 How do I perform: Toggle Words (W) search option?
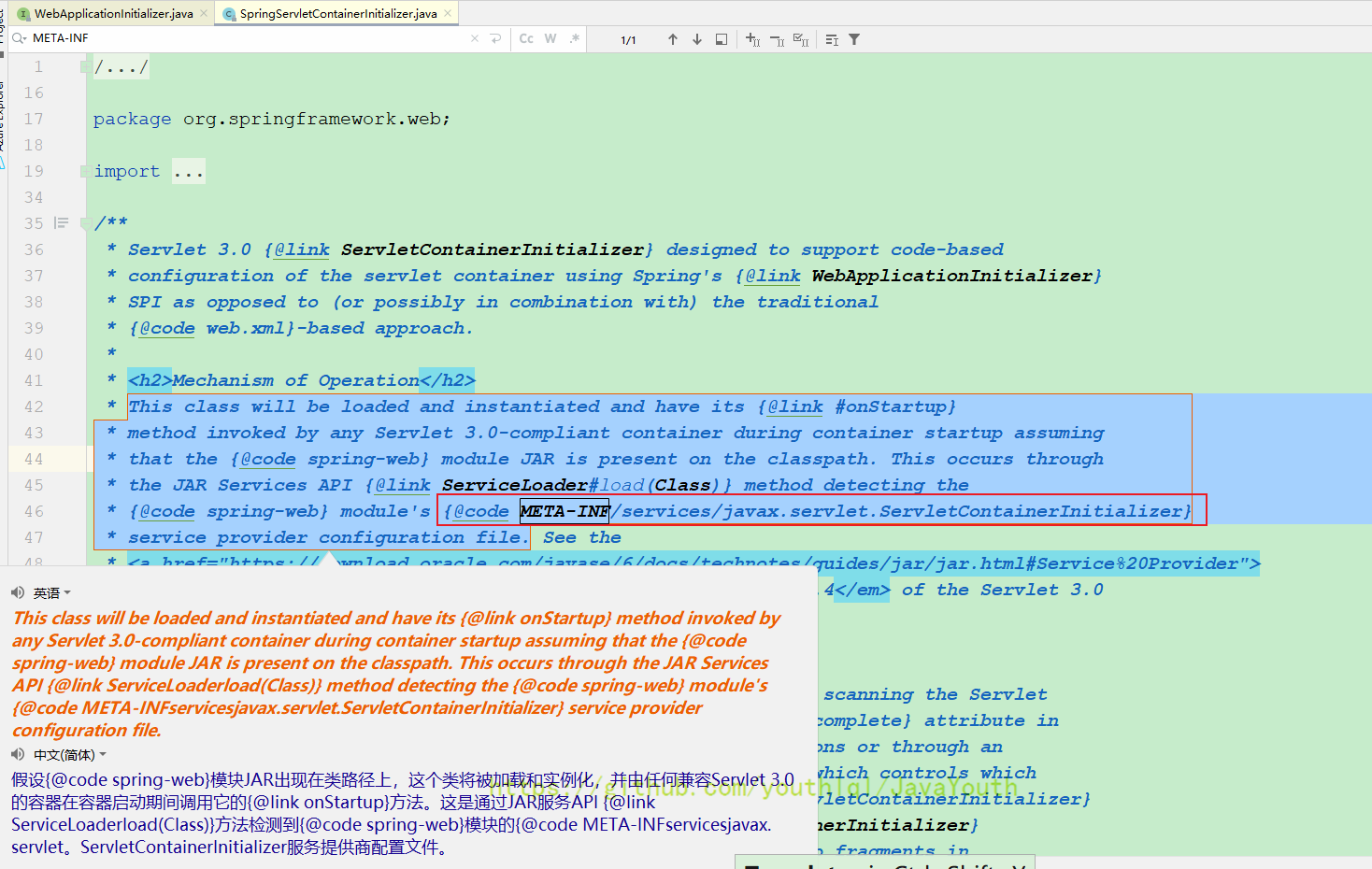click(x=550, y=38)
